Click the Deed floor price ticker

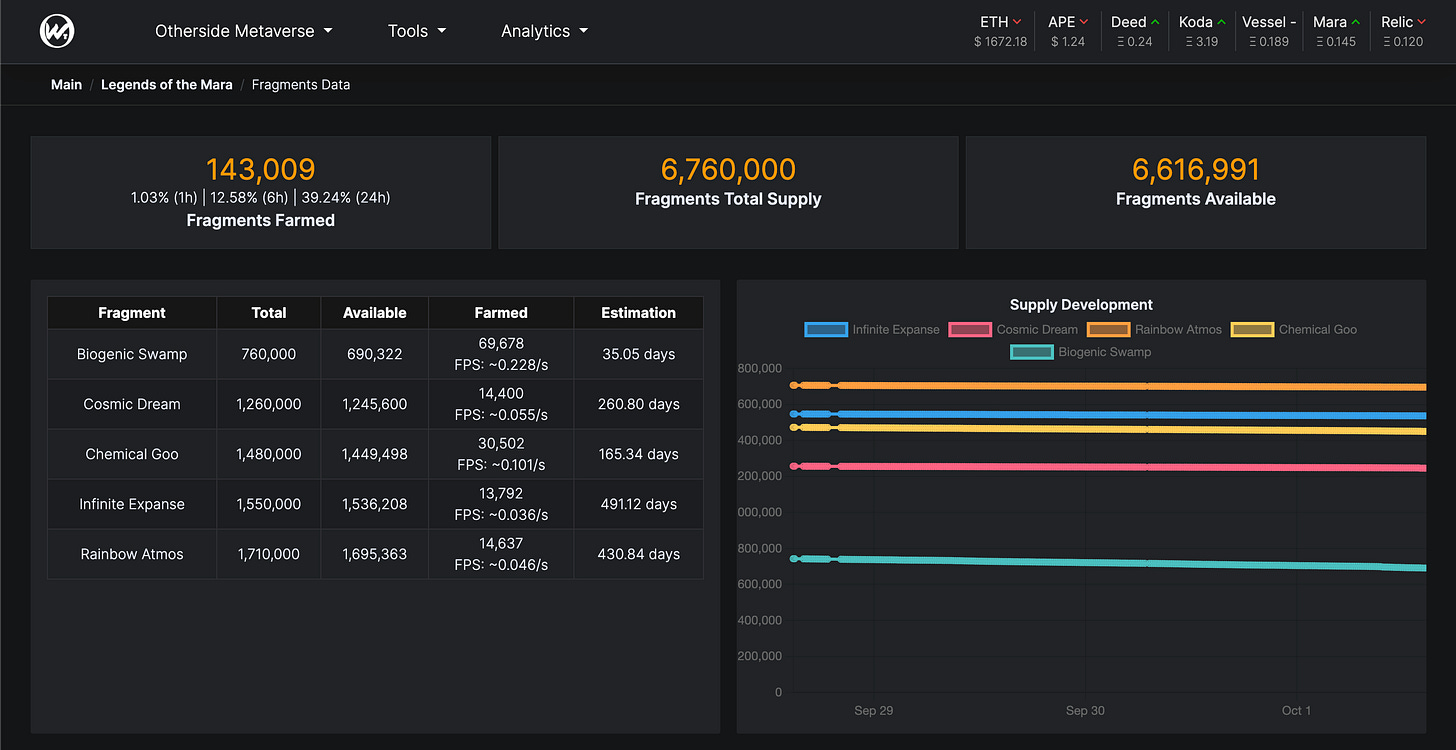pos(1135,31)
